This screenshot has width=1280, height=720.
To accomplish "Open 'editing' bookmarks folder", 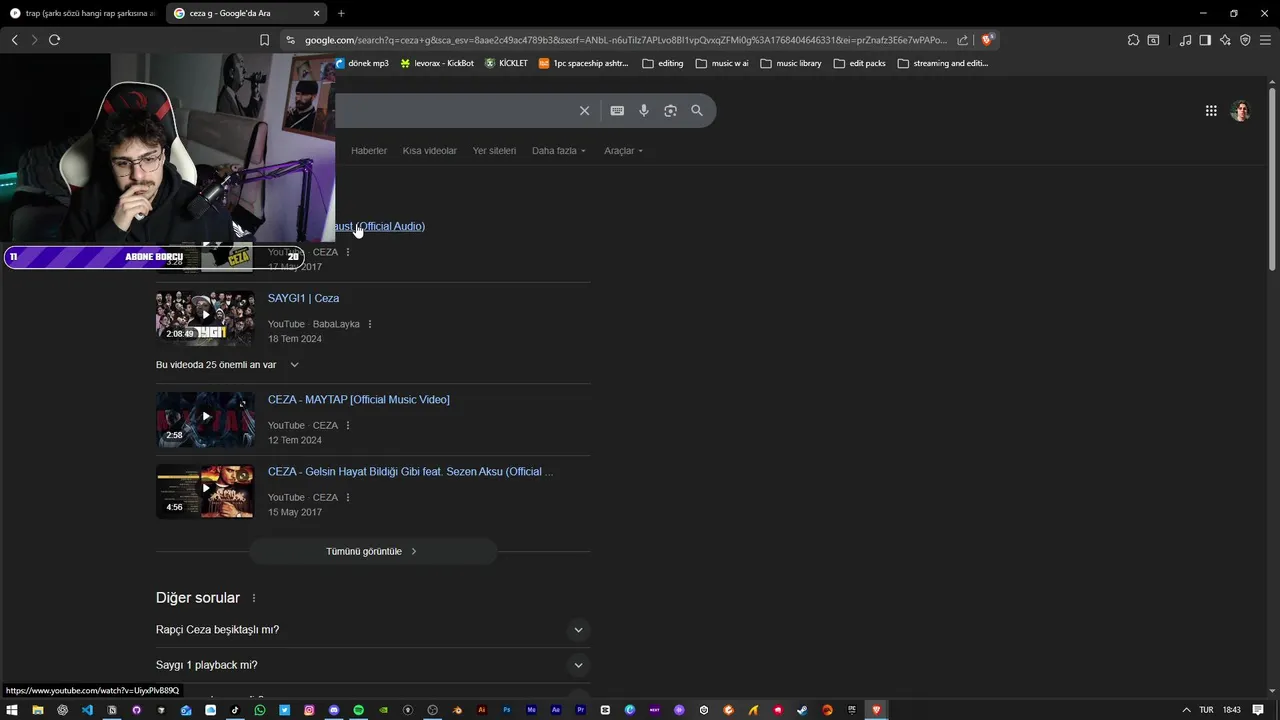I will click(663, 63).
